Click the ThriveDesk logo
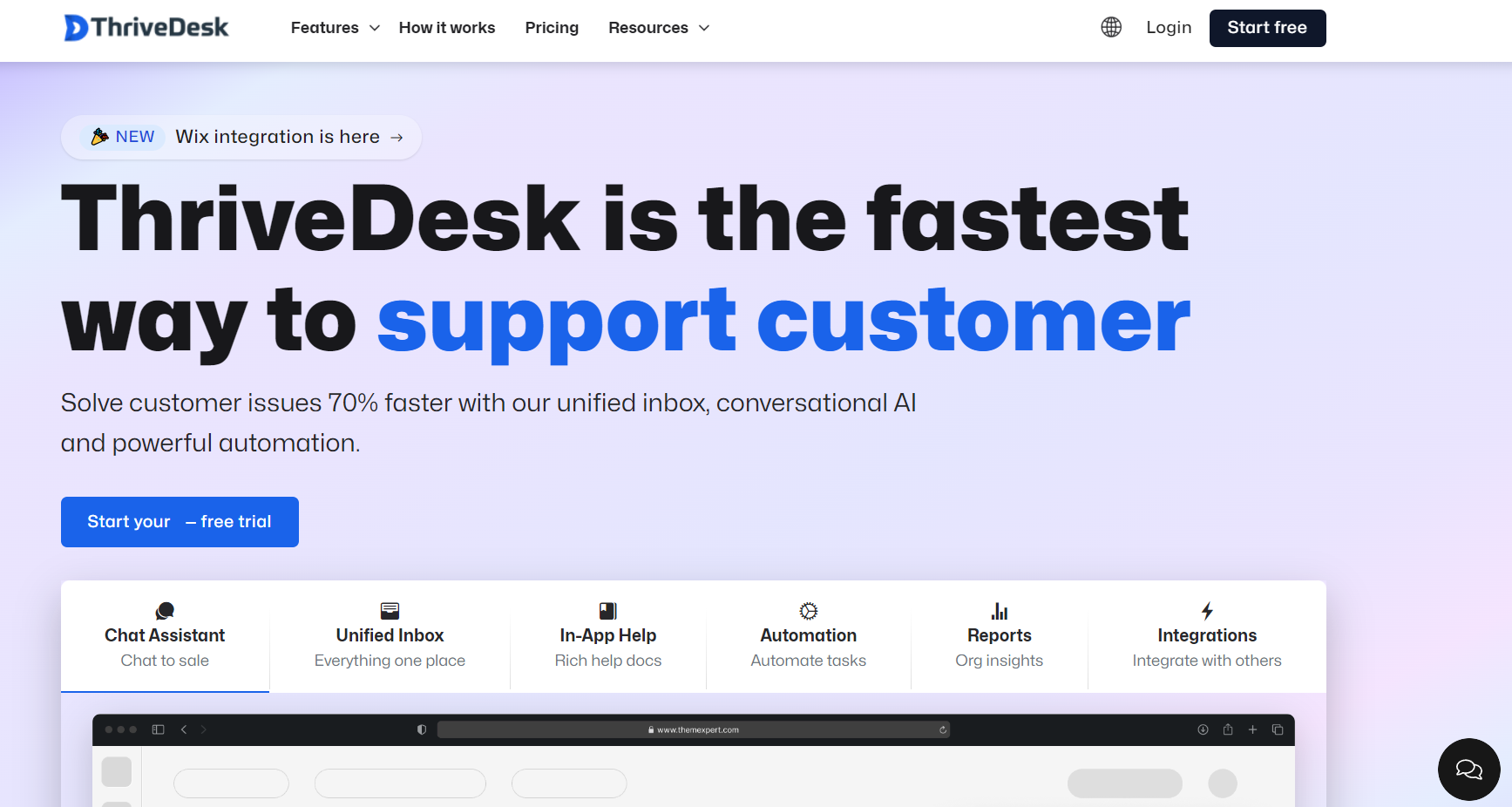1512x807 pixels. tap(146, 28)
